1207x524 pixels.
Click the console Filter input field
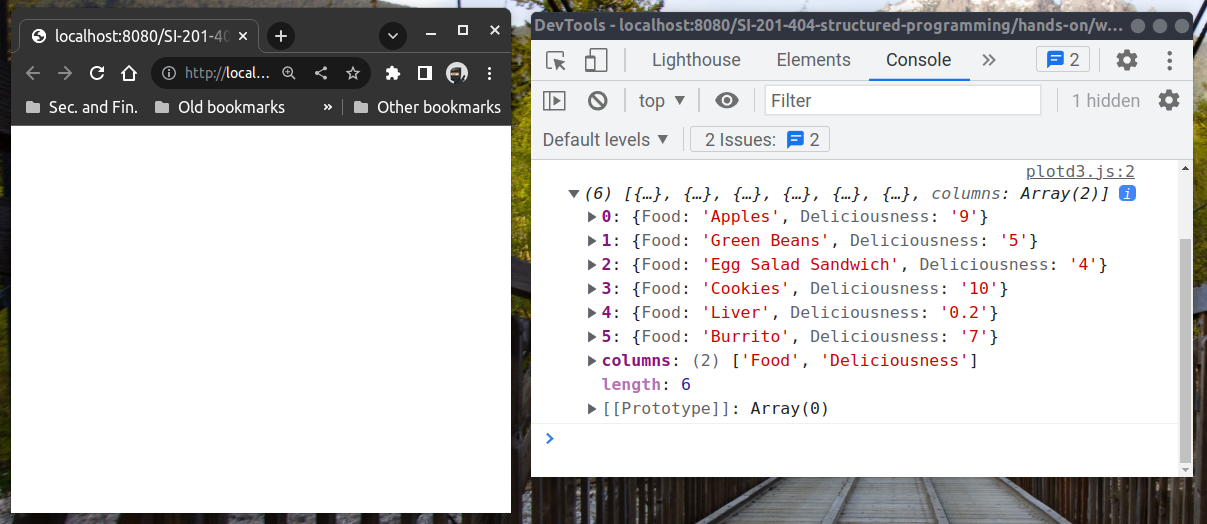pos(902,101)
